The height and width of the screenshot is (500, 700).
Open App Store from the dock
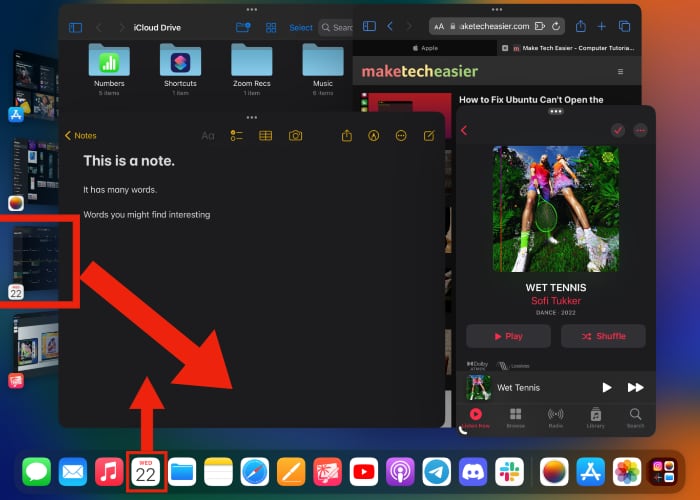(x=591, y=471)
